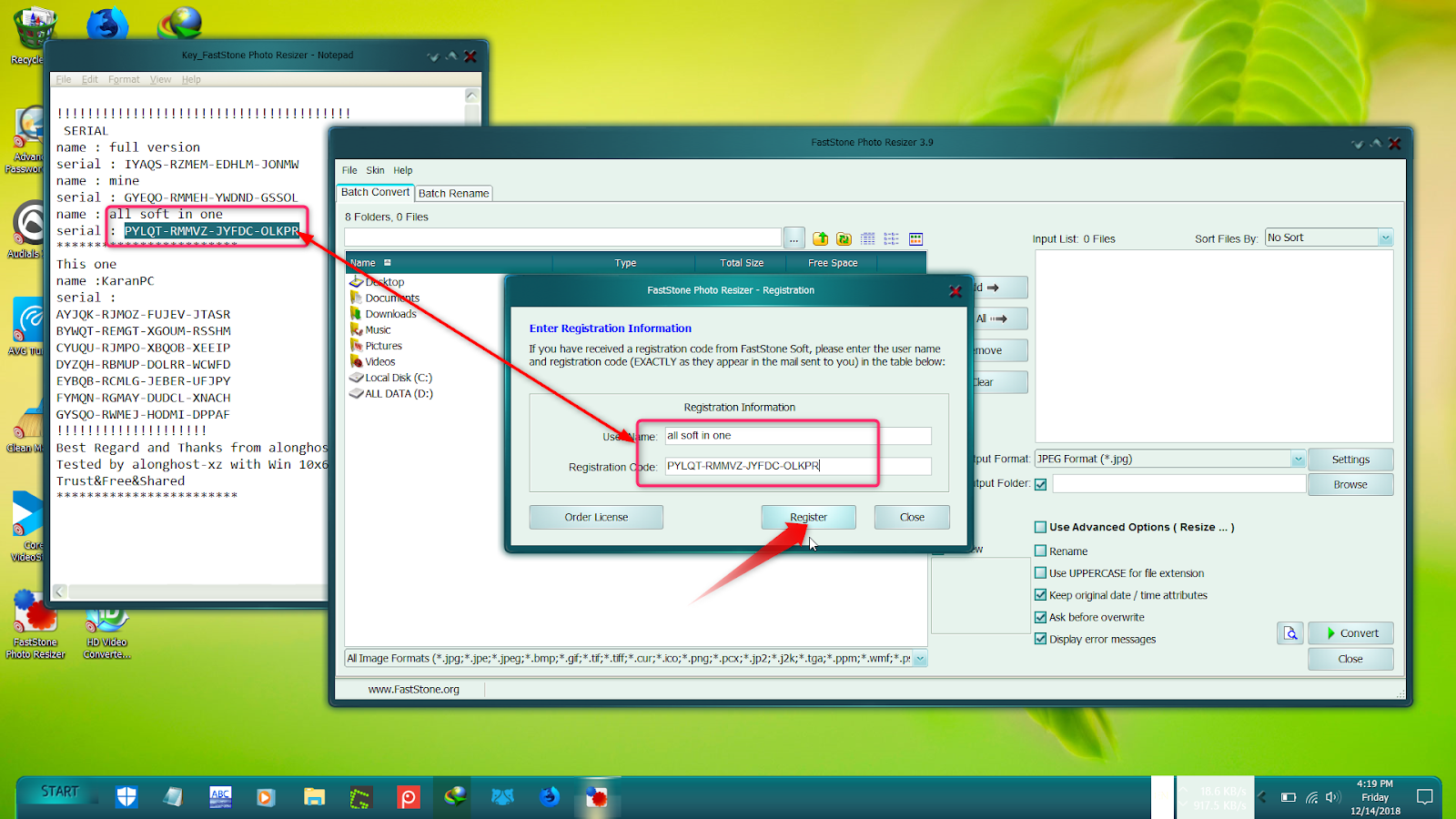Click the output folder path field
1456x819 pixels.
pos(1178,484)
